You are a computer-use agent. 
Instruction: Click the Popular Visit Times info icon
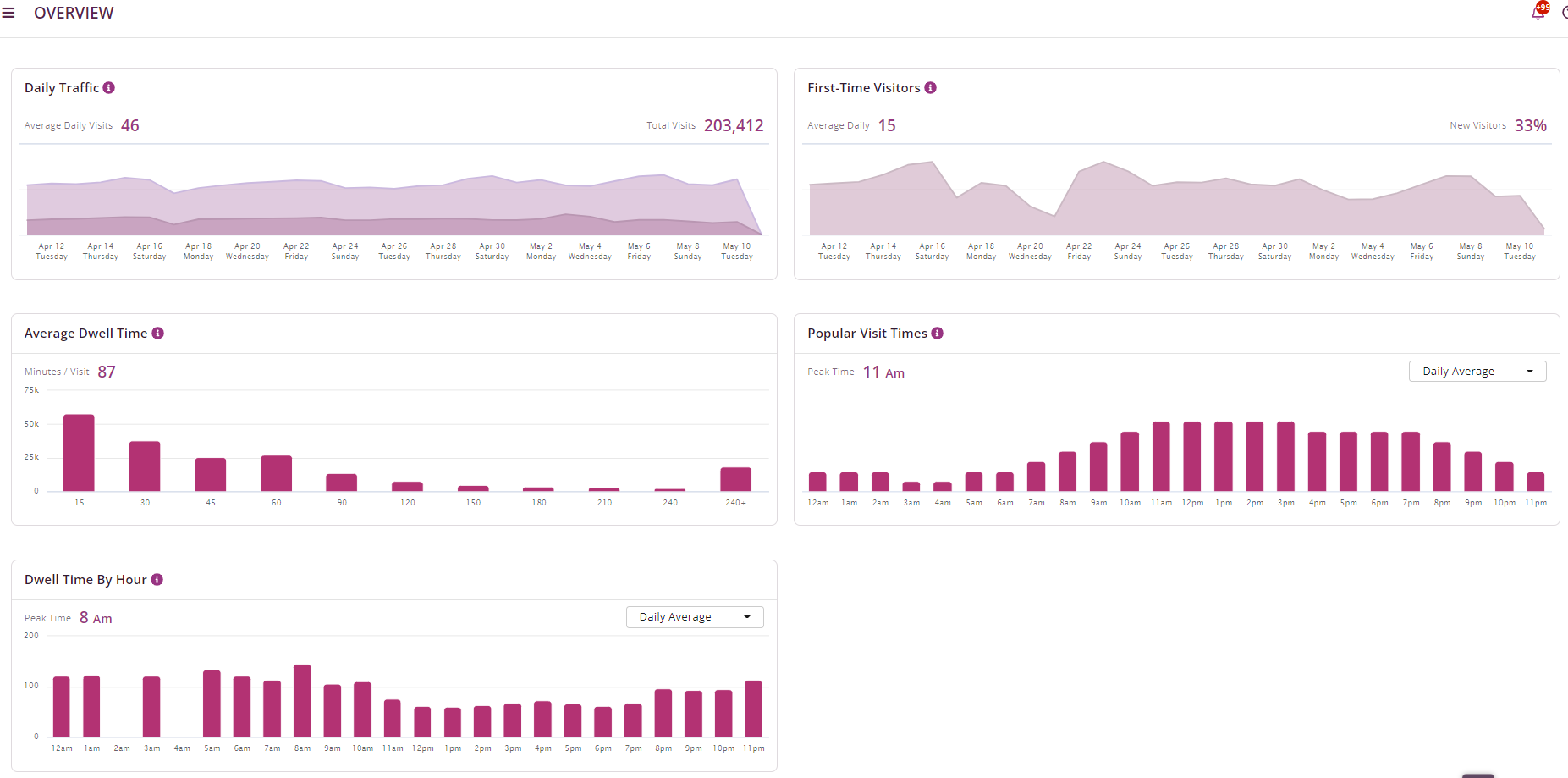pyautogui.click(x=937, y=334)
